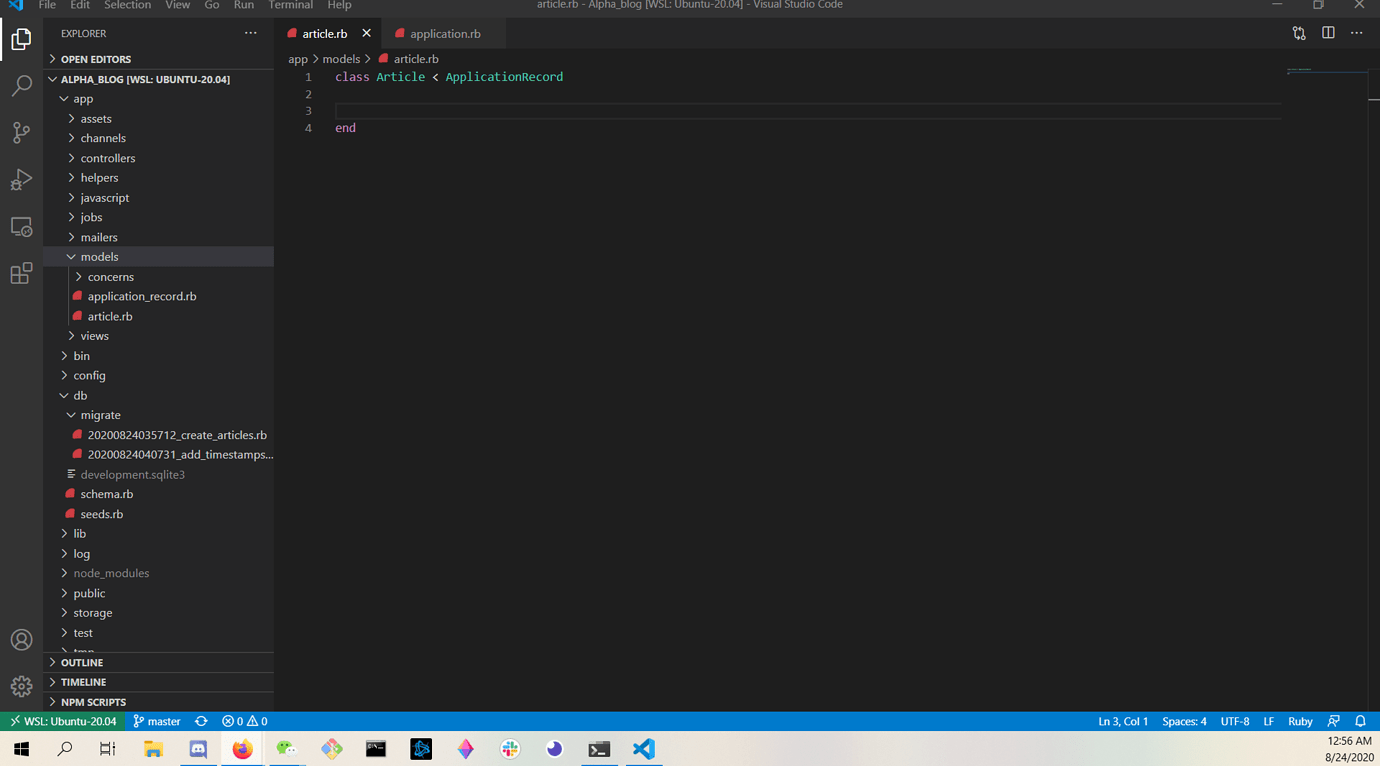This screenshot has height=766, width=1380.
Task: Open the notifications bell in status bar
Action: 1360,721
